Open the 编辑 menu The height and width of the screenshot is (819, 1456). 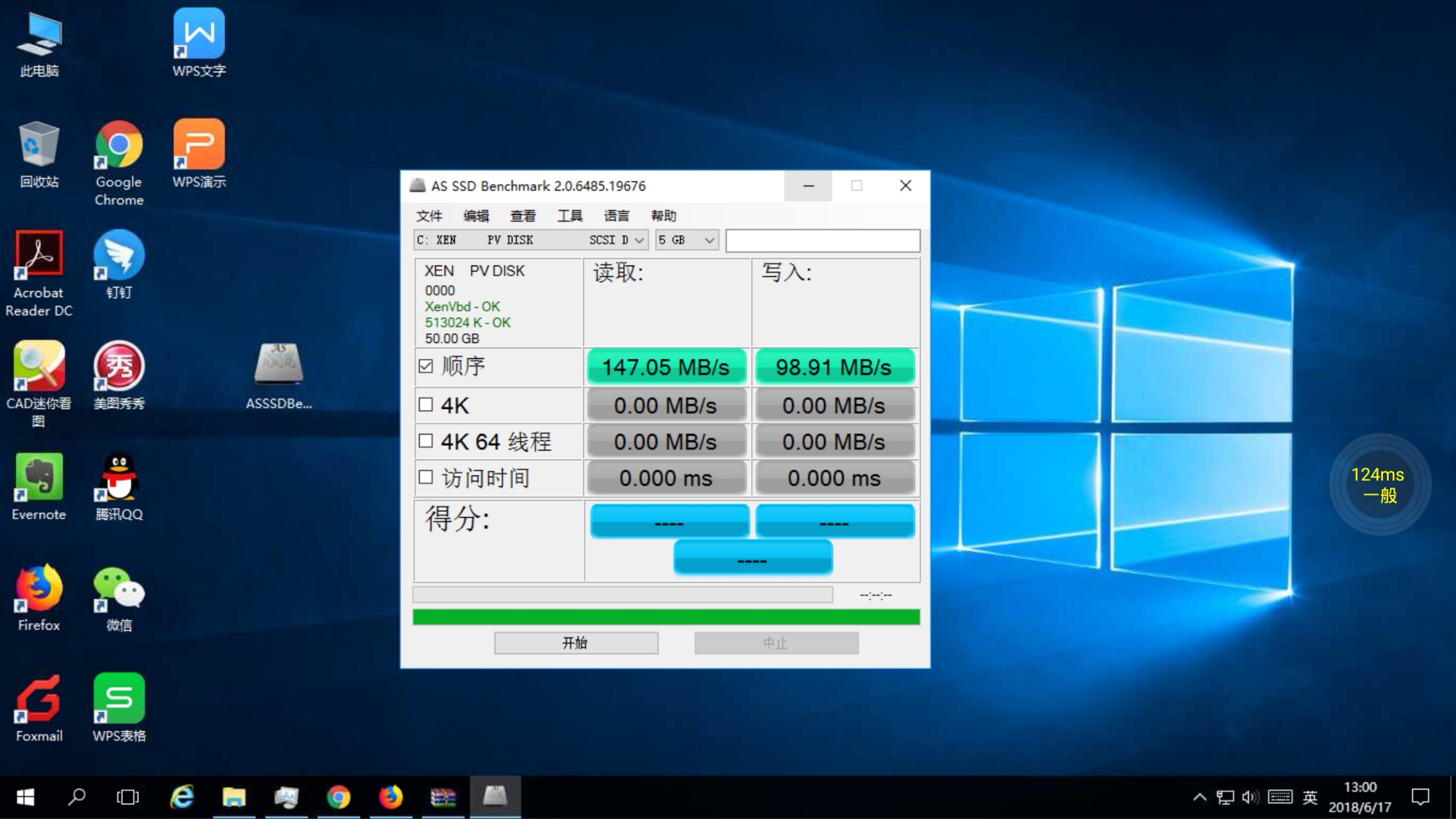(476, 216)
